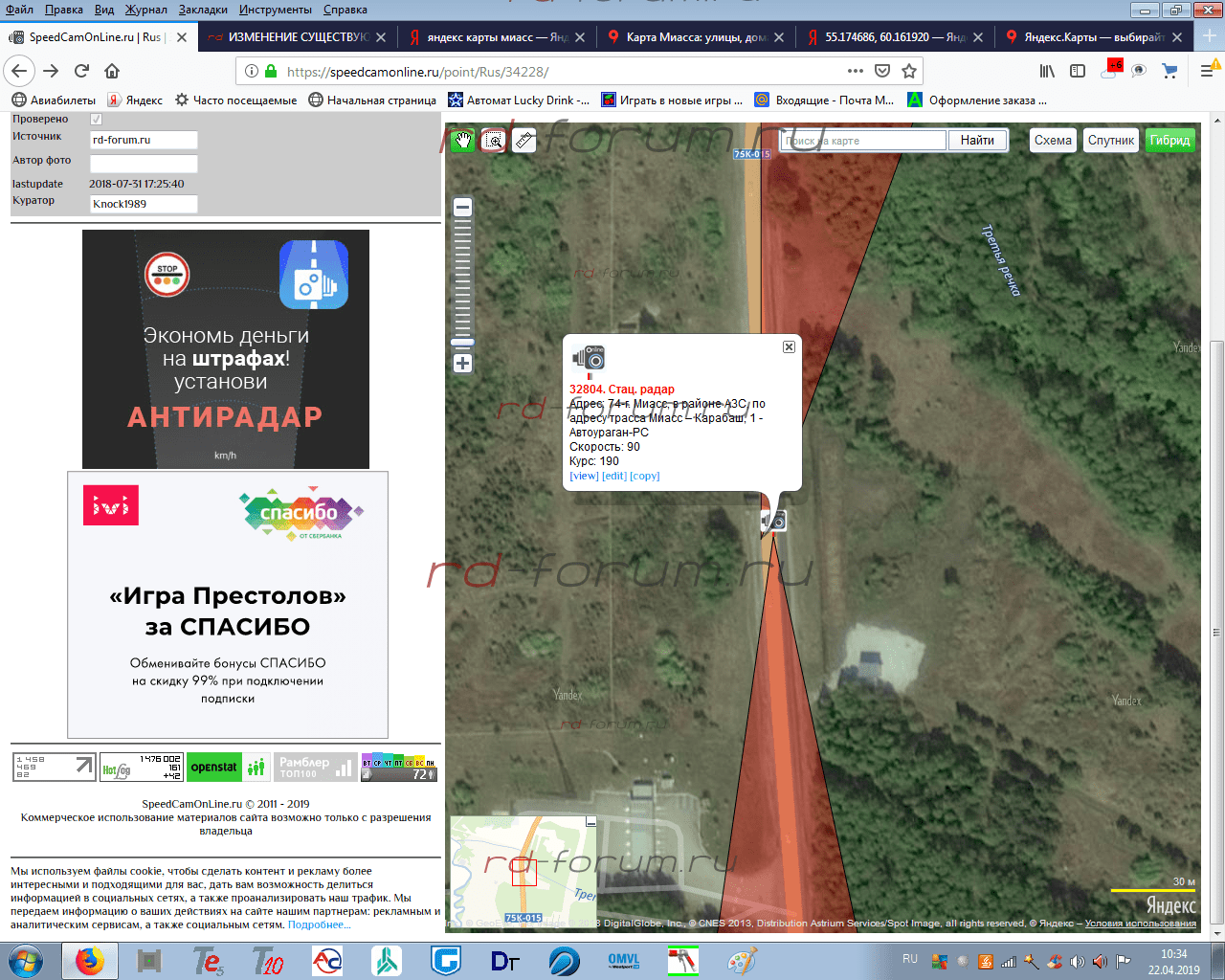Switch map to Спутник view
Image resolution: width=1225 pixels, height=980 pixels.
coord(1111,140)
